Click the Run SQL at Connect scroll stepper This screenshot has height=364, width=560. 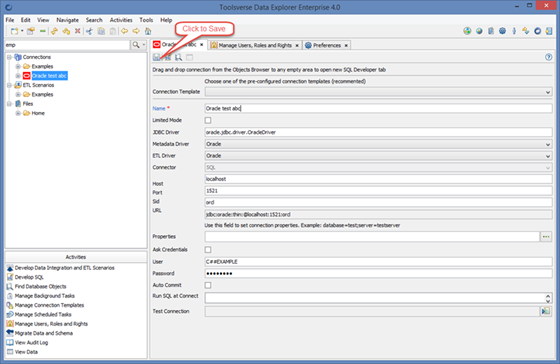pos(548,299)
